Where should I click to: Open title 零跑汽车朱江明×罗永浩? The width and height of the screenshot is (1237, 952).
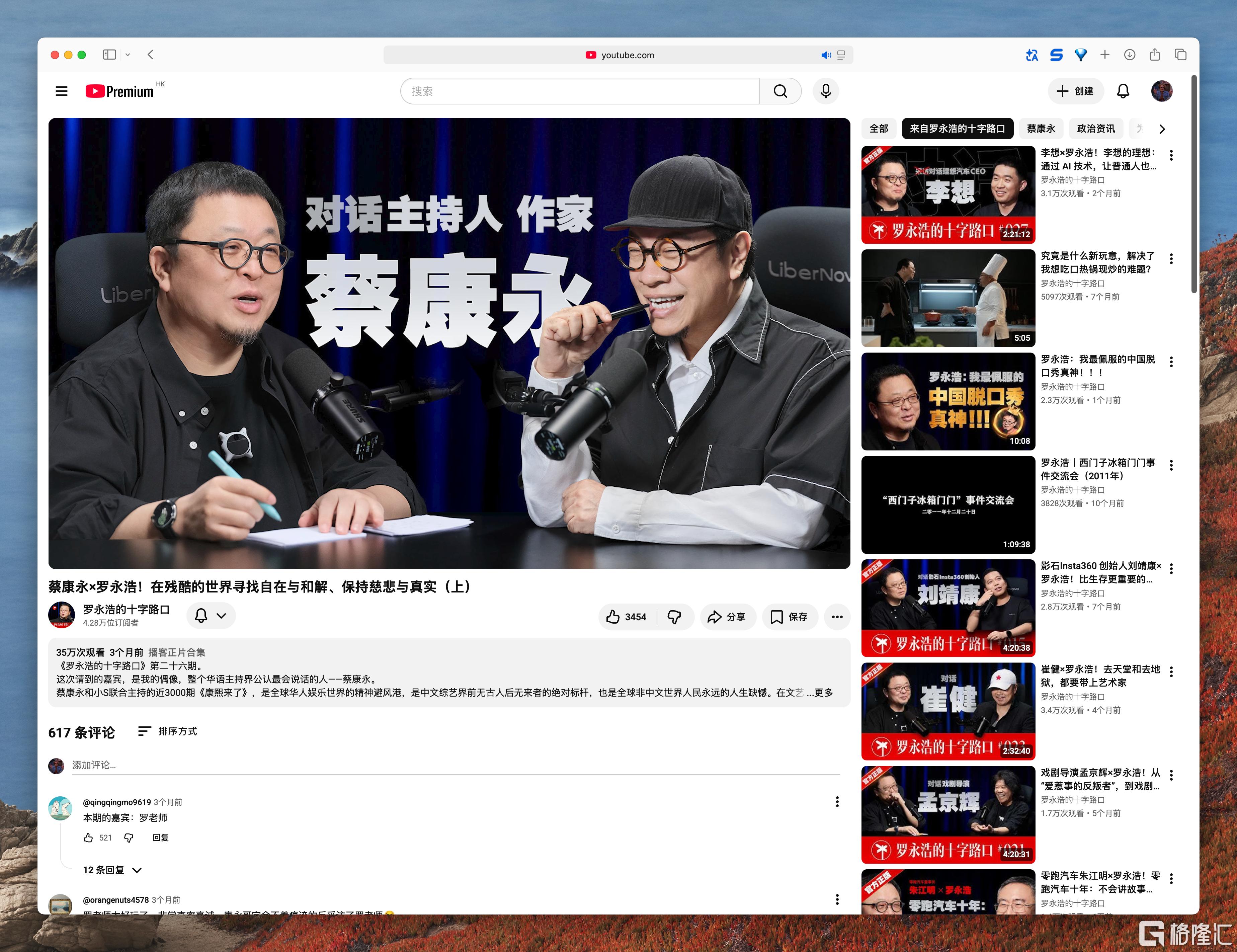point(1100,882)
